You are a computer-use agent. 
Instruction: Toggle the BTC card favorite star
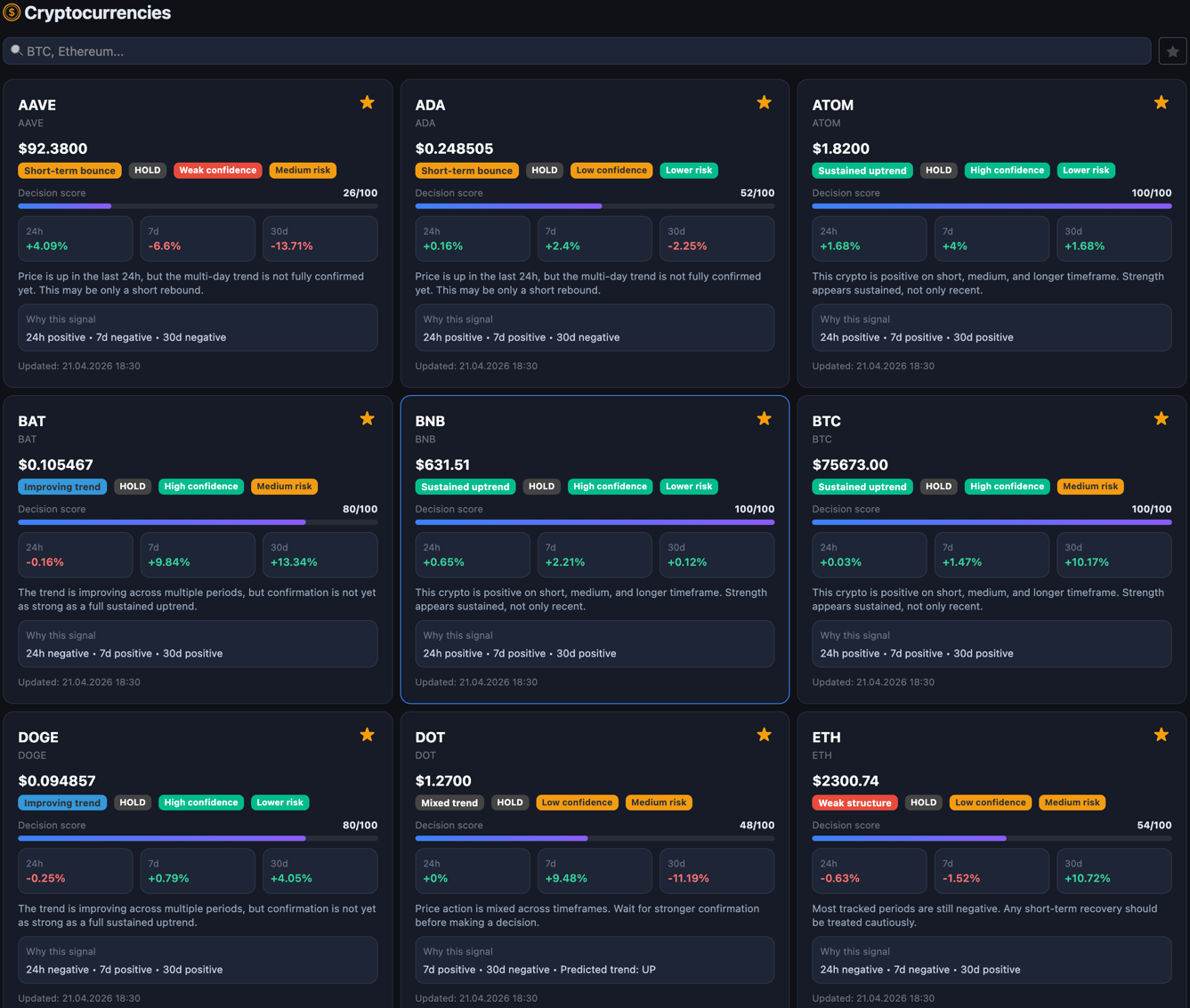point(1161,418)
